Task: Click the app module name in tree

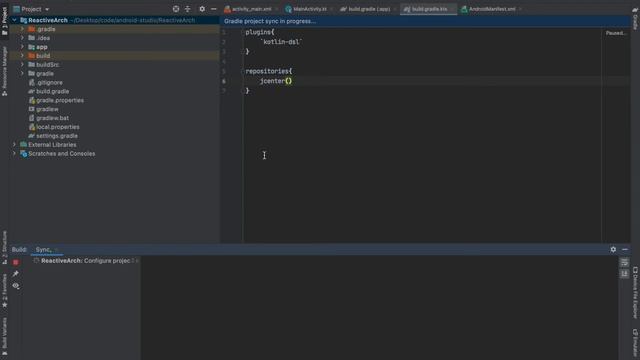Action: 42,47
